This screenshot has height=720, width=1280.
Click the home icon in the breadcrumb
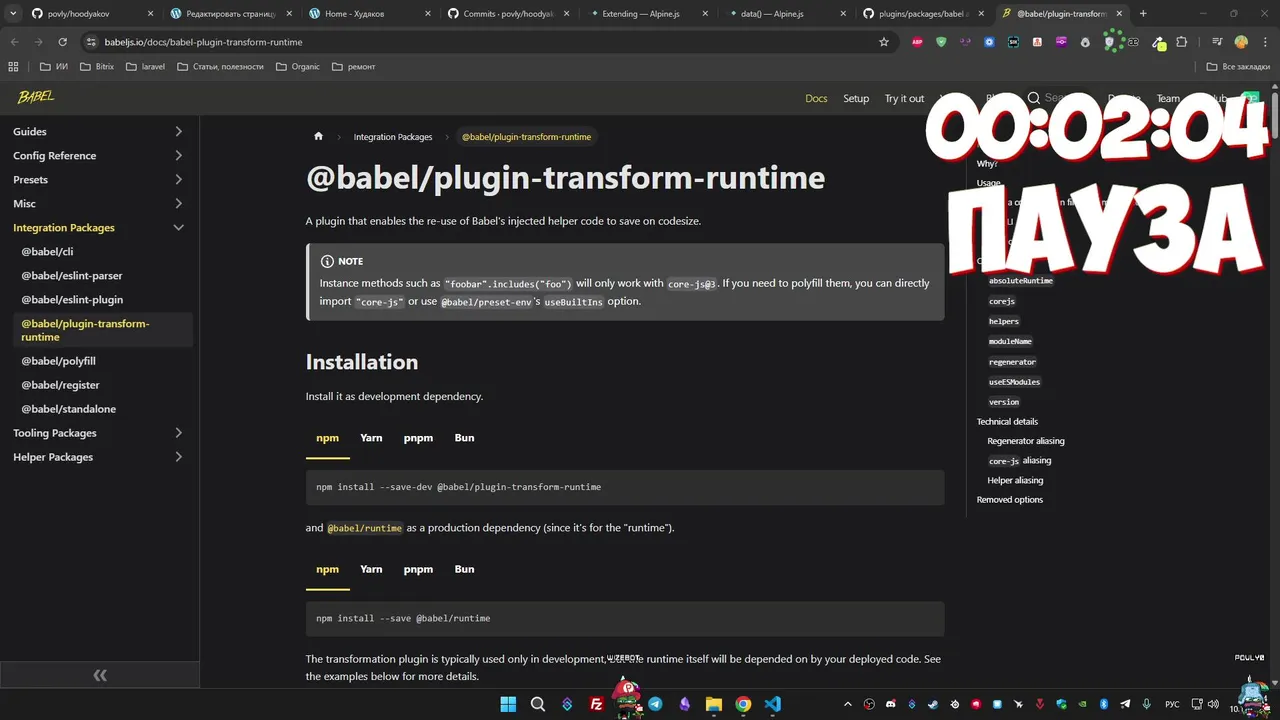[x=318, y=136]
